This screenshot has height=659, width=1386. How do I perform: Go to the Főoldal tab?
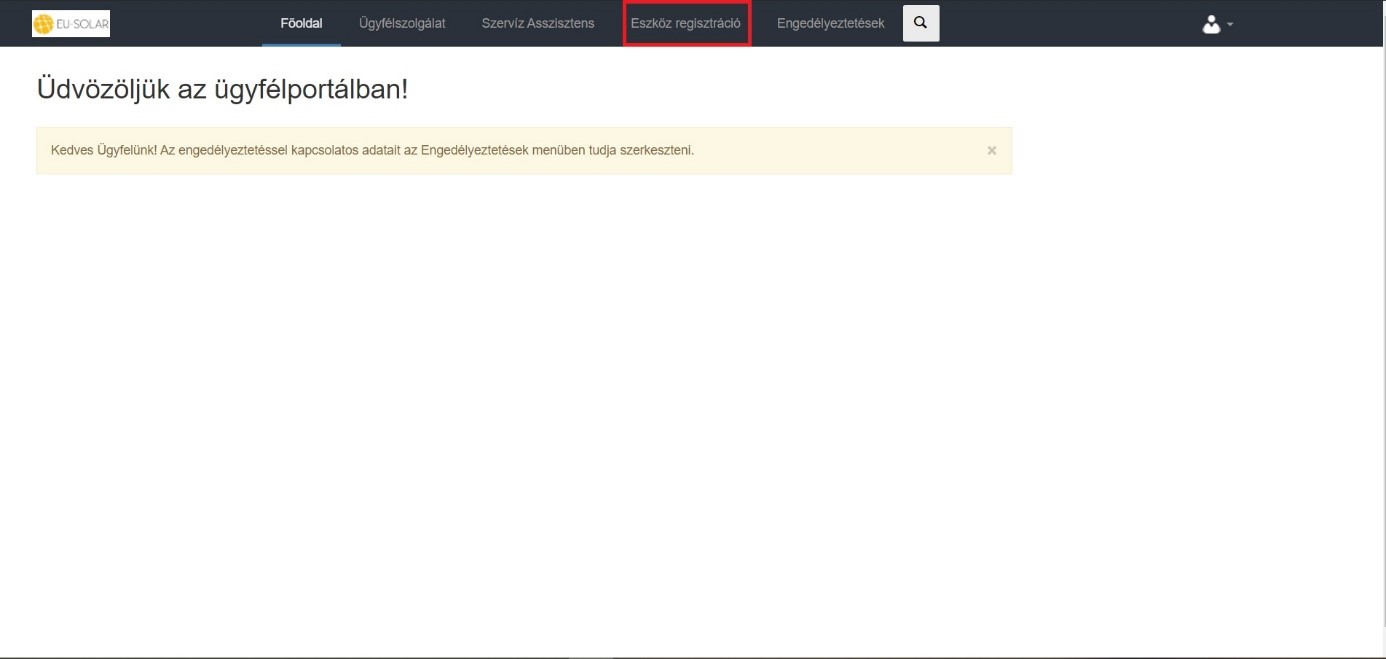[x=301, y=23]
